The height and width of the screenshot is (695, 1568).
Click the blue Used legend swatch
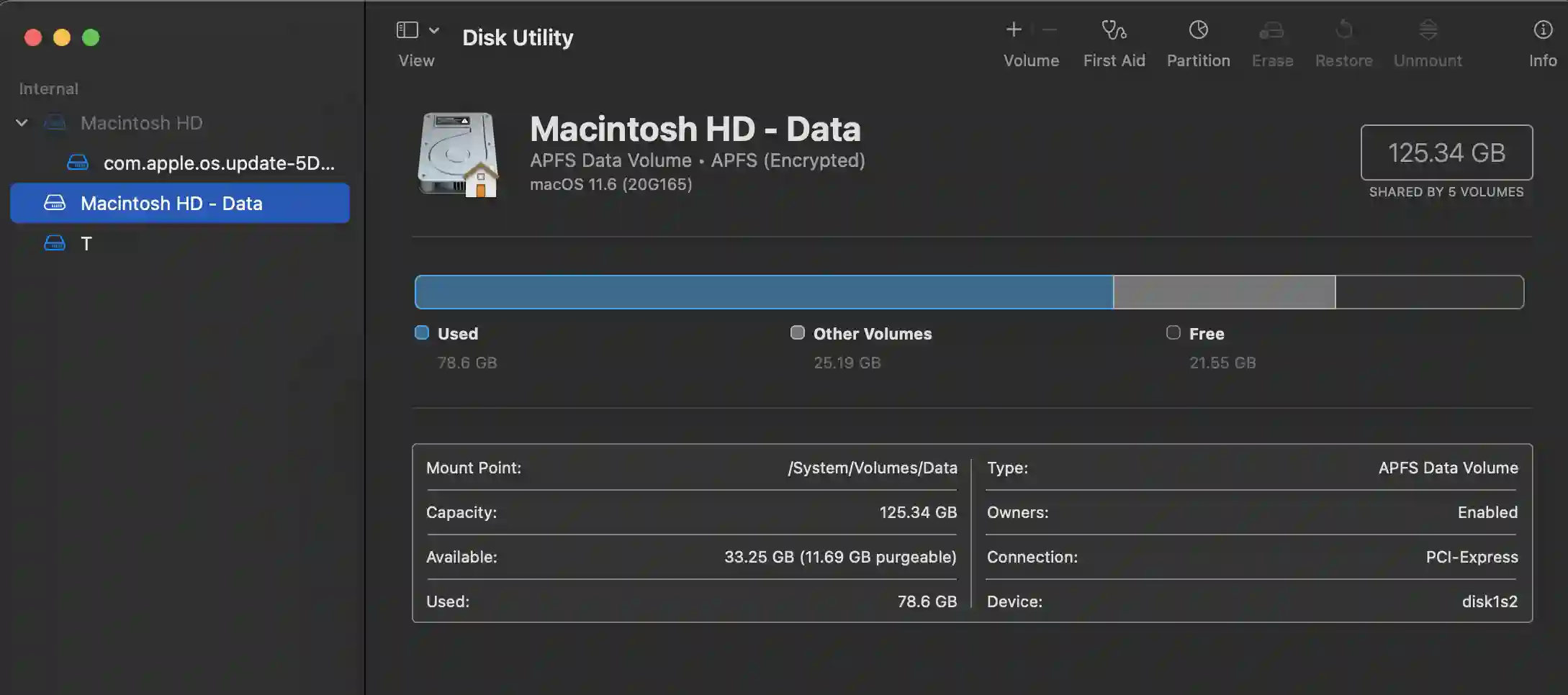(x=422, y=332)
